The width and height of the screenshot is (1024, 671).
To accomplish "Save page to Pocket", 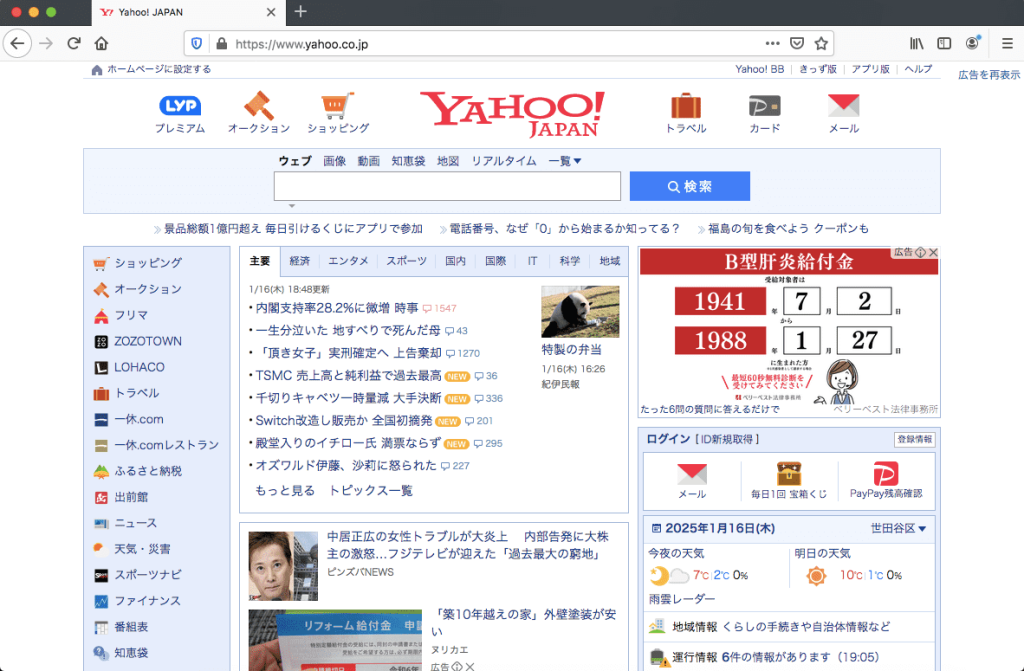I will pyautogui.click(x=797, y=44).
